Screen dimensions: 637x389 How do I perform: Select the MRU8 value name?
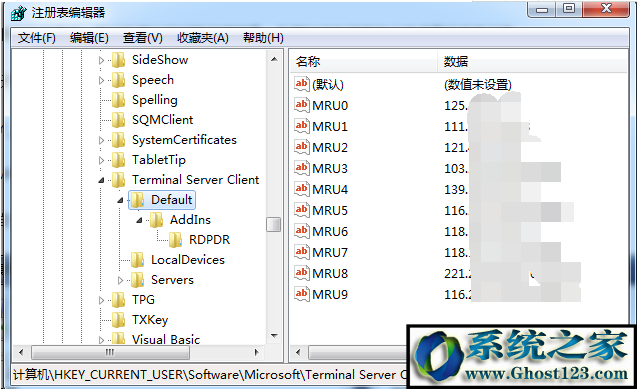[330, 274]
